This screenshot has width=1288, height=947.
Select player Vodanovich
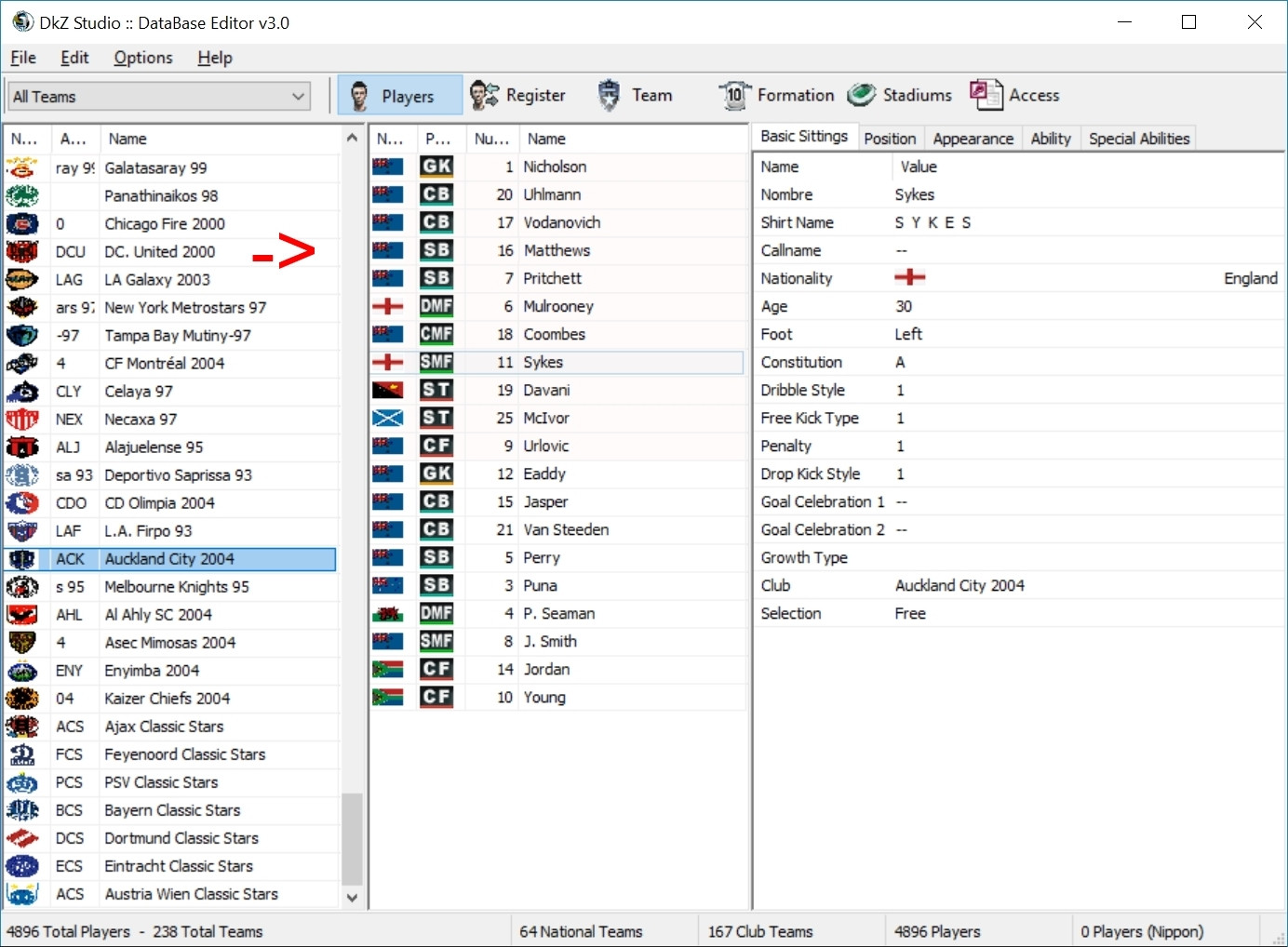point(558,222)
